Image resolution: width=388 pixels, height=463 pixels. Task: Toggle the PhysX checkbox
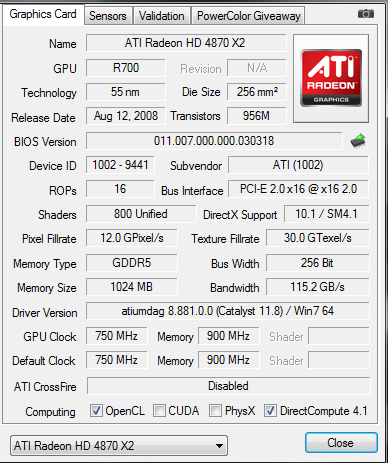(x=215, y=411)
